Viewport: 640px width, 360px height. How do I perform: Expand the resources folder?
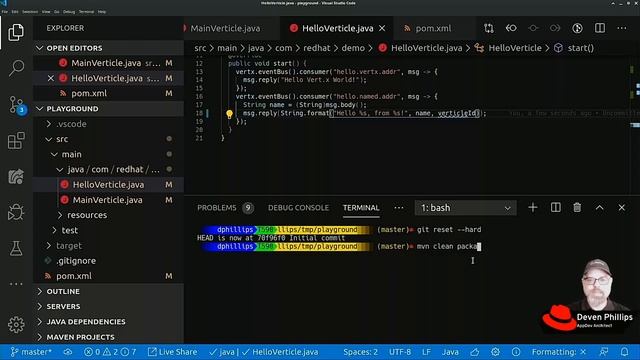pyautogui.click(x=109, y=215)
